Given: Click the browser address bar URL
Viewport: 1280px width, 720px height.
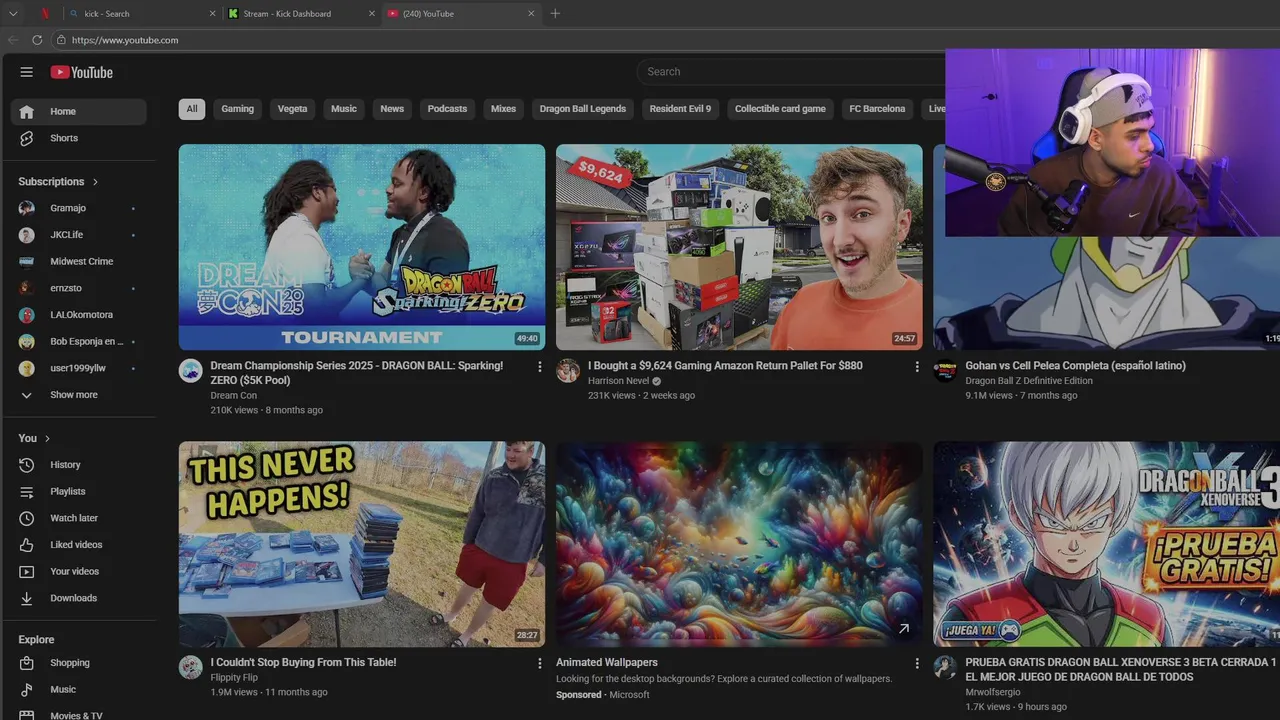Looking at the screenshot, I should coord(125,40).
